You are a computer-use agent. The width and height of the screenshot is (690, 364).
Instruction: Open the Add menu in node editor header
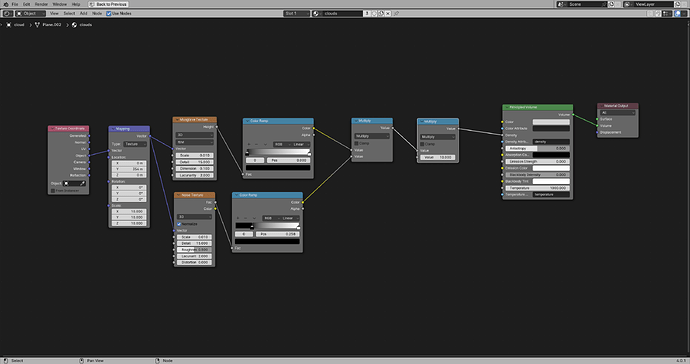[83, 14]
